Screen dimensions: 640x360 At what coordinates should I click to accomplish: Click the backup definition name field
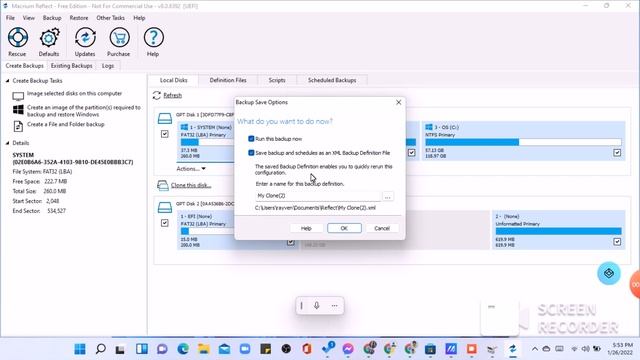(x=318, y=196)
